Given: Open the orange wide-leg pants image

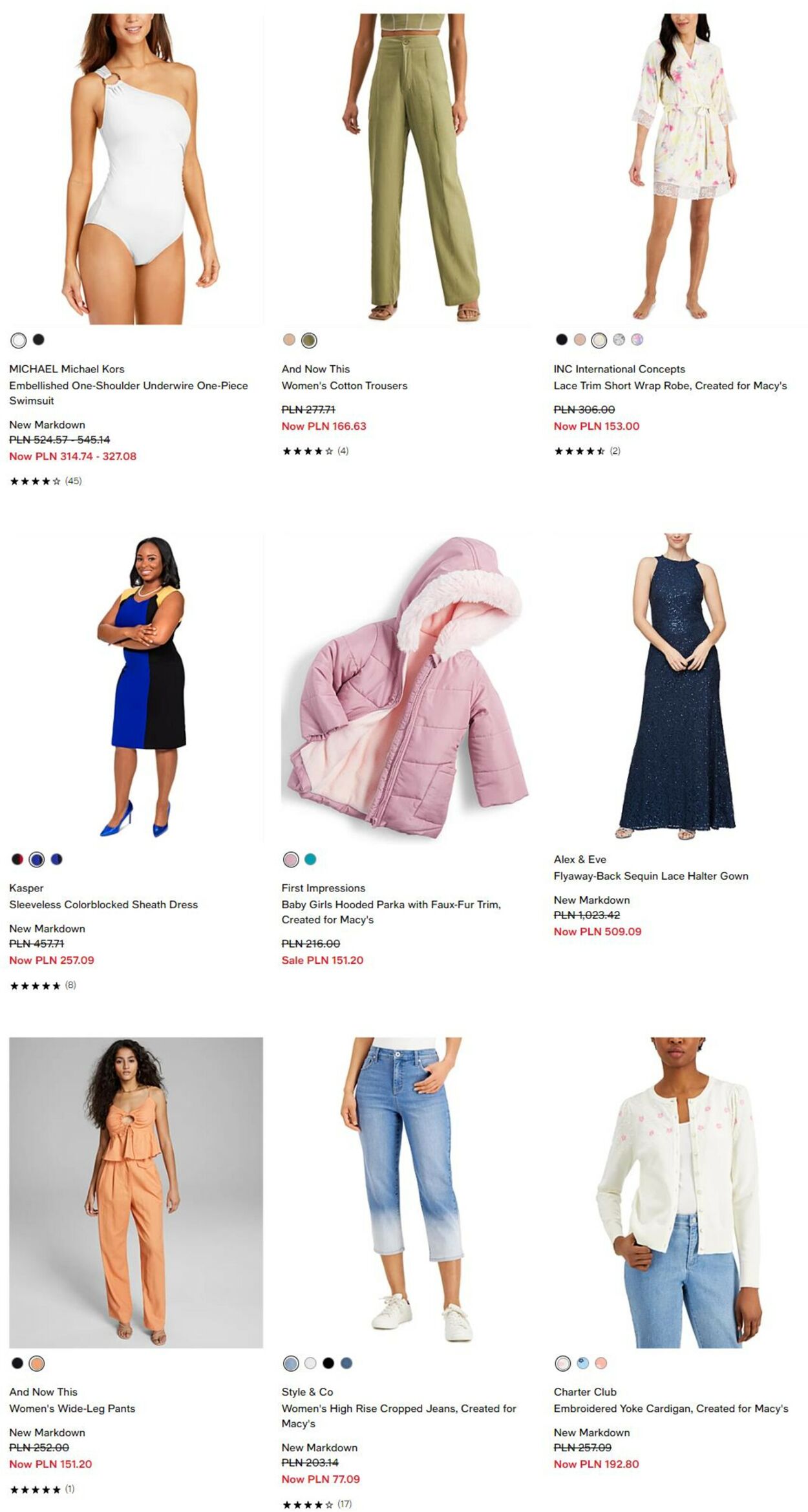Looking at the screenshot, I should (x=136, y=1193).
